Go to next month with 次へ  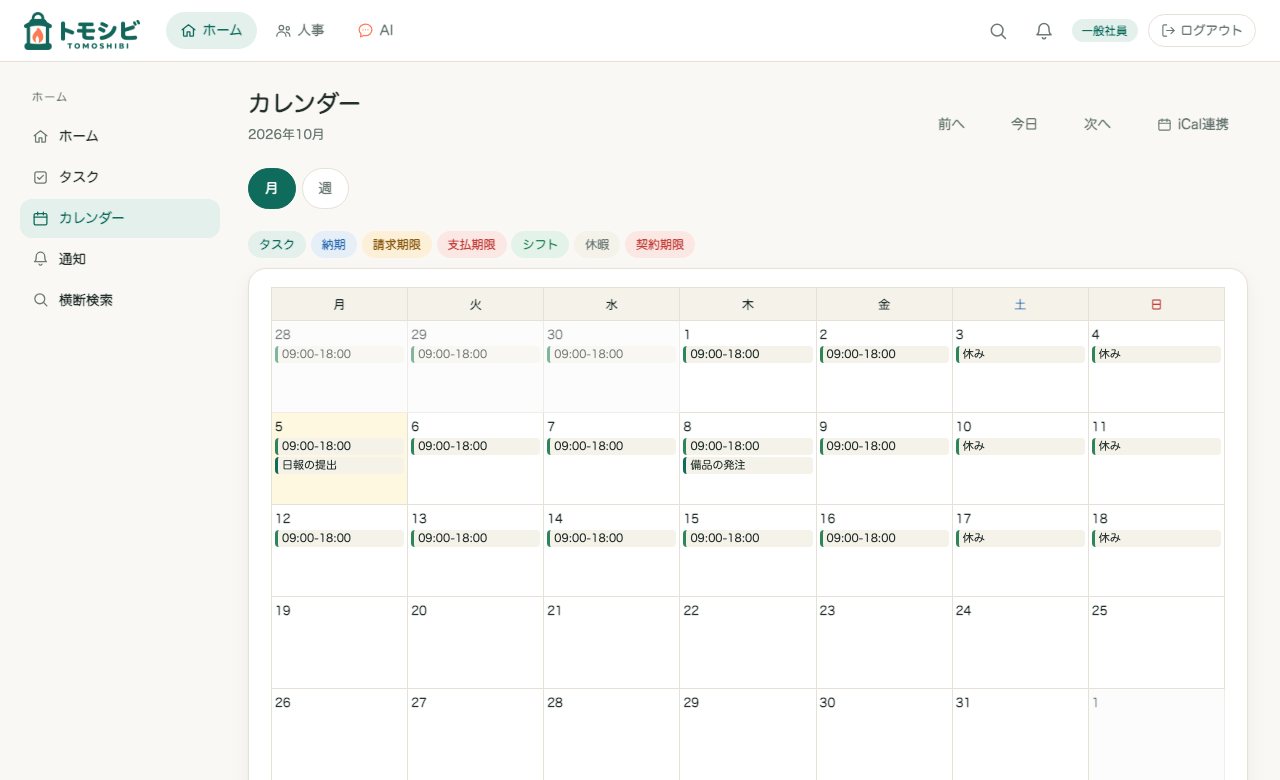(1097, 125)
